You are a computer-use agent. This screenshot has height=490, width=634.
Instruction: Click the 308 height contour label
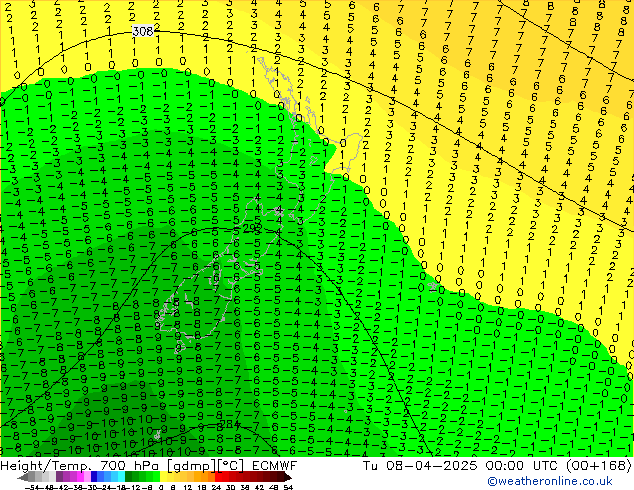pyautogui.click(x=143, y=31)
